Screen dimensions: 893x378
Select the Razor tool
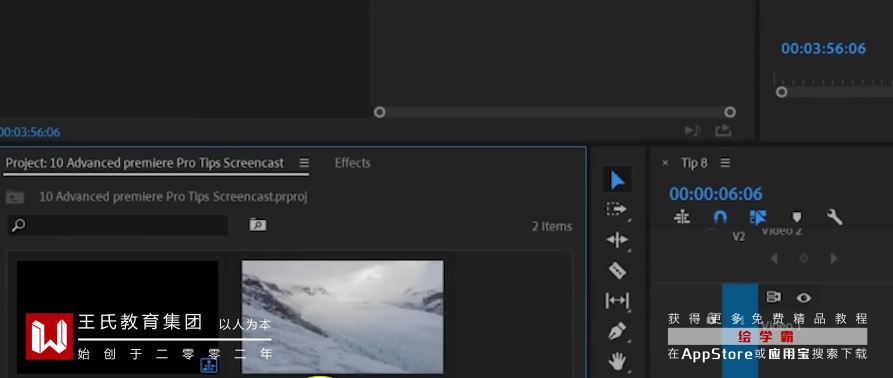pyautogui.click(x=617, y=270)
